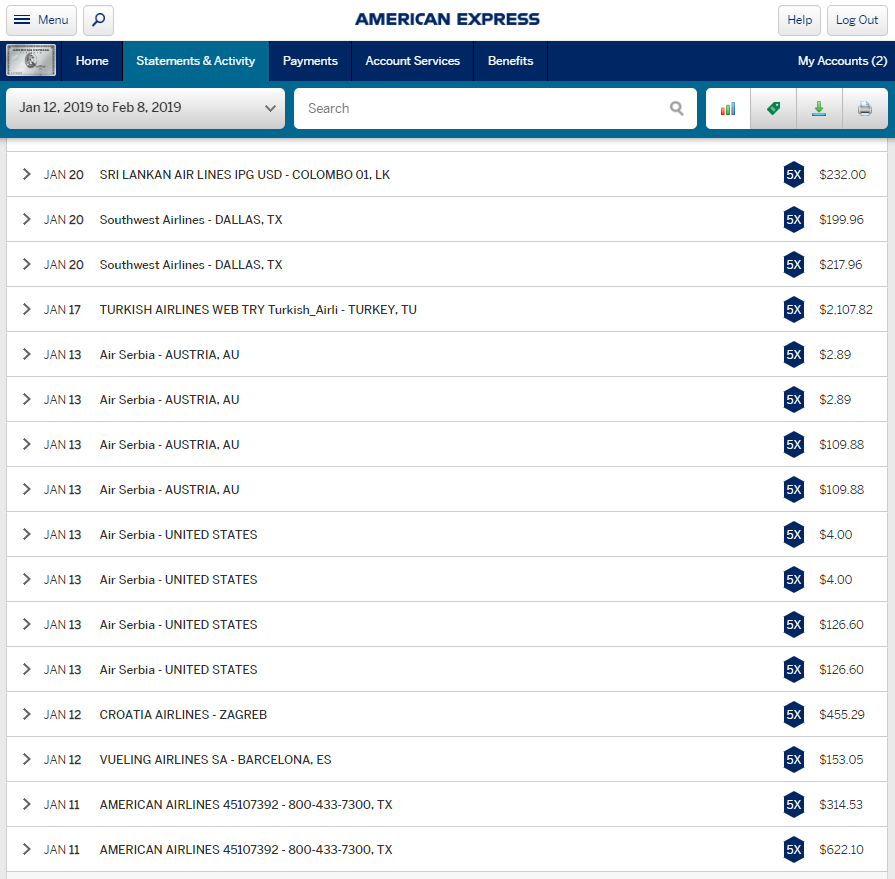Click the $153.05 amount
Image resolution: width=895 pixels, height=879 pixels.
[841, 759]
